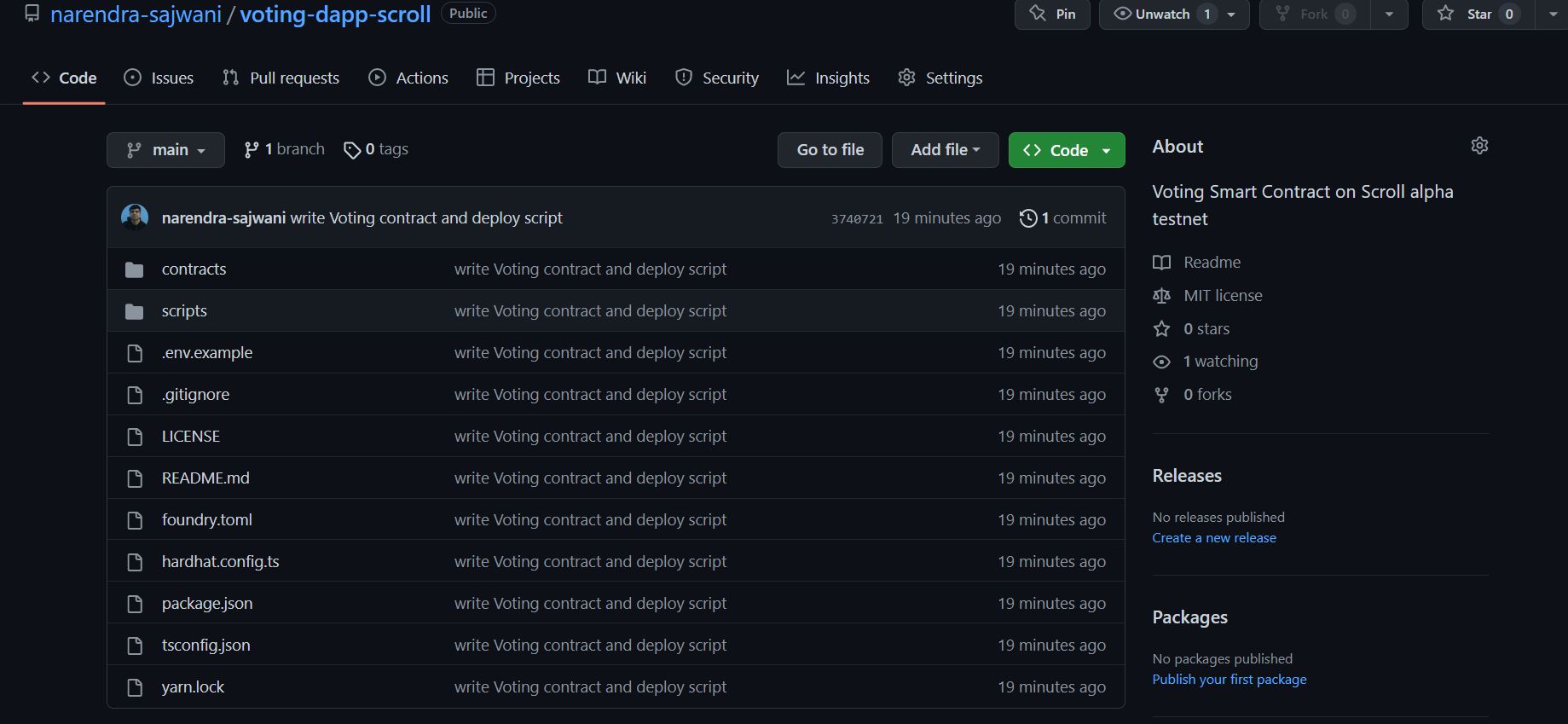Switch to the Wiki tab
Image resolution: width=1568 pixels, height=724 pixels.
(x=617, y=78)
